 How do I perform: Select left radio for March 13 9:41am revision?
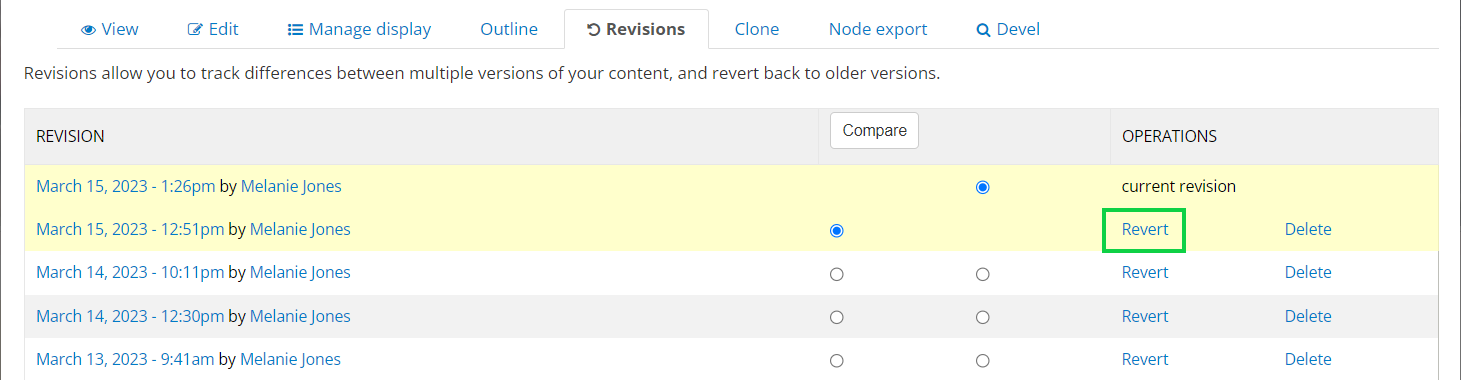[x=837, y=360]
